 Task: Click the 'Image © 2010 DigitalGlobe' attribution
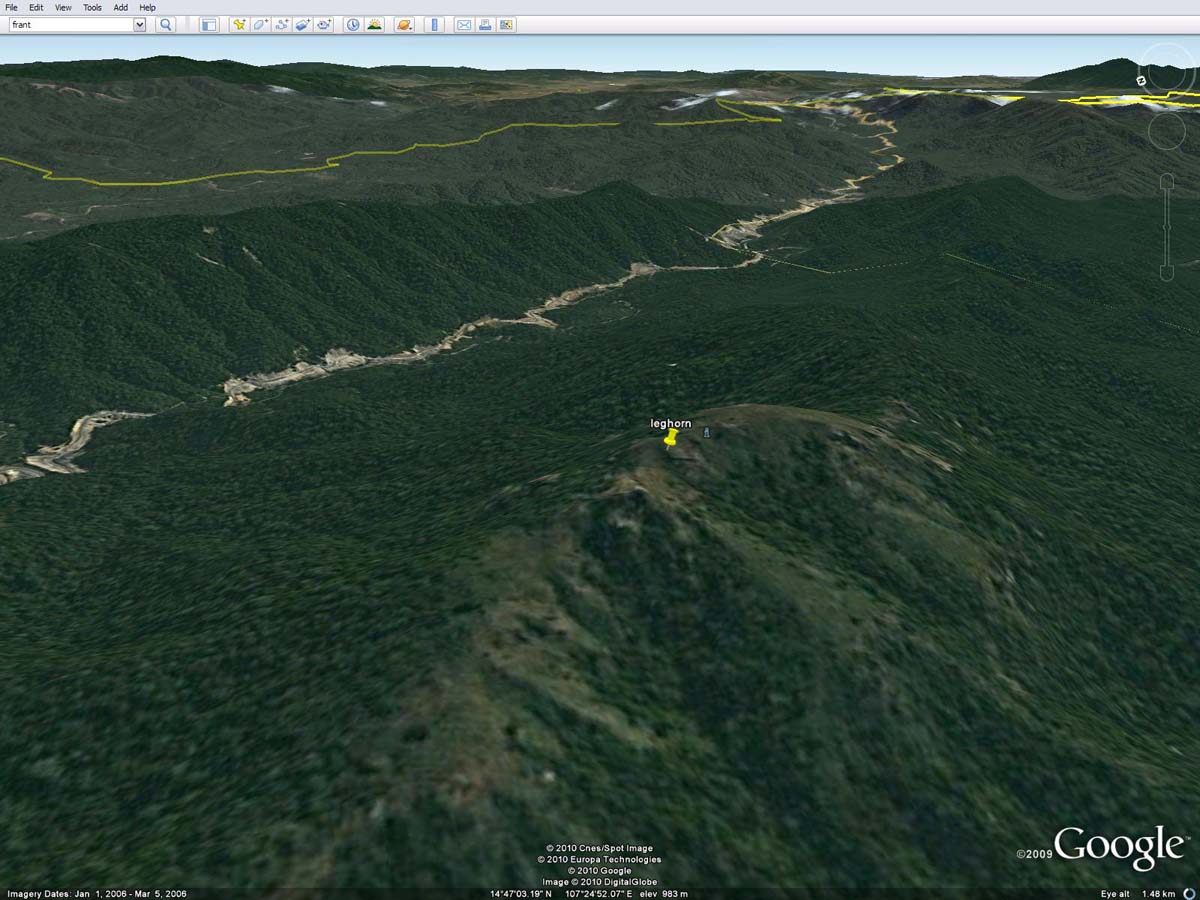click(599, 882)
